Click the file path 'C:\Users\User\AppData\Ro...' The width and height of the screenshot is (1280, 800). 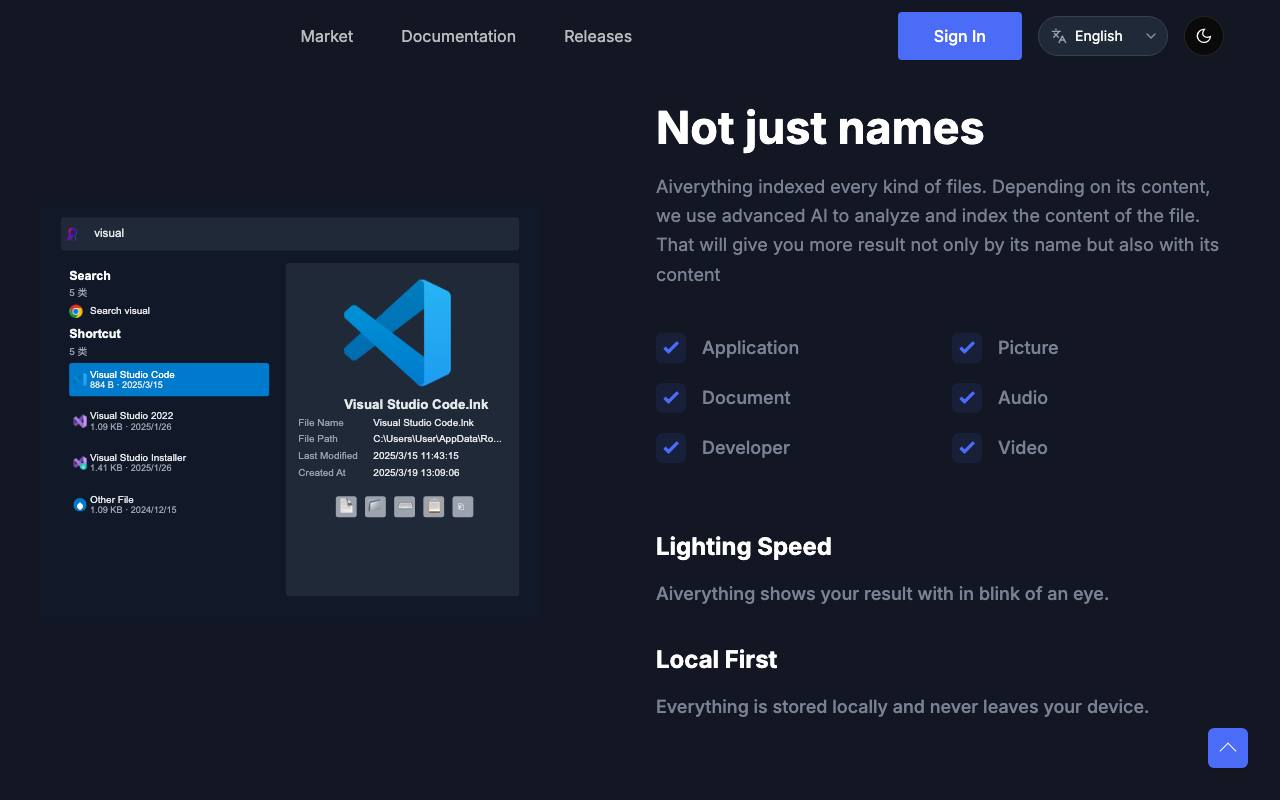(438, 439)
